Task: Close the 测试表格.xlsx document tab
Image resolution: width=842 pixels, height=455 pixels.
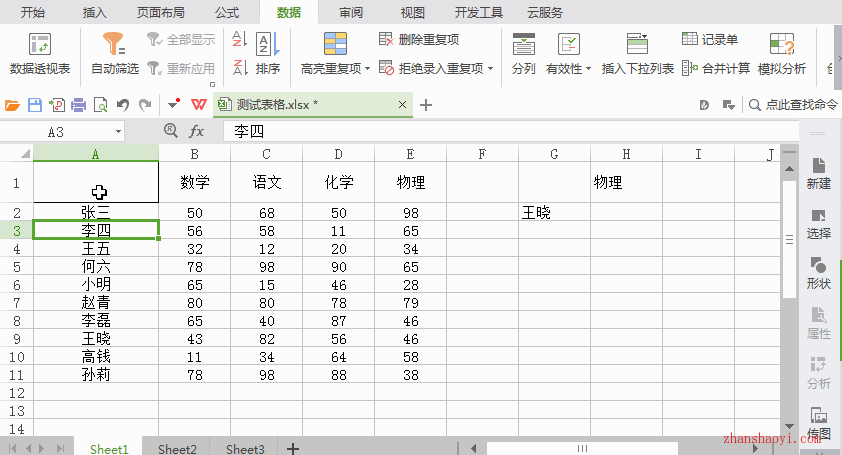Action: click(402, 105)
